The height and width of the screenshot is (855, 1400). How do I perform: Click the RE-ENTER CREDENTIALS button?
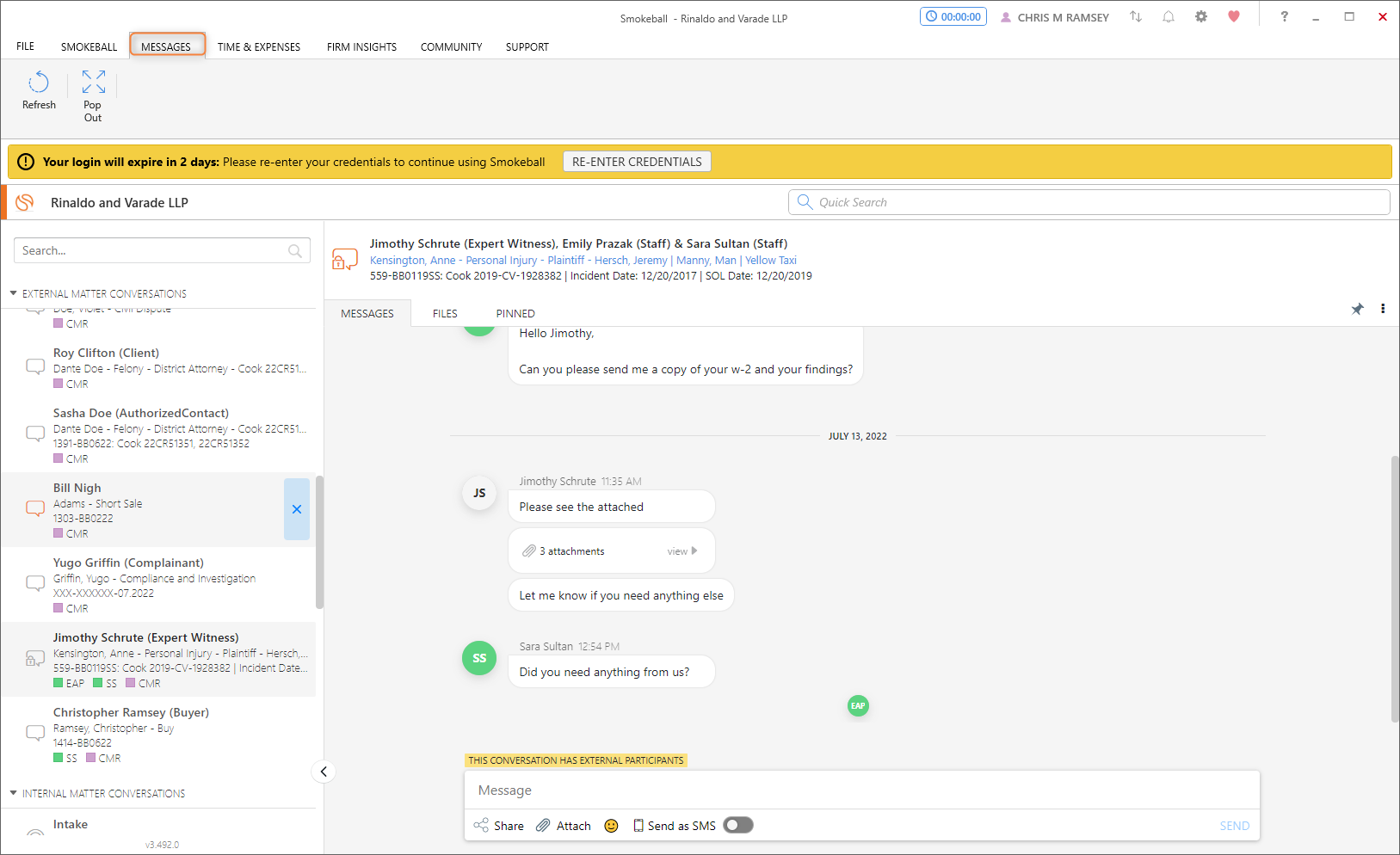(637, 162)
